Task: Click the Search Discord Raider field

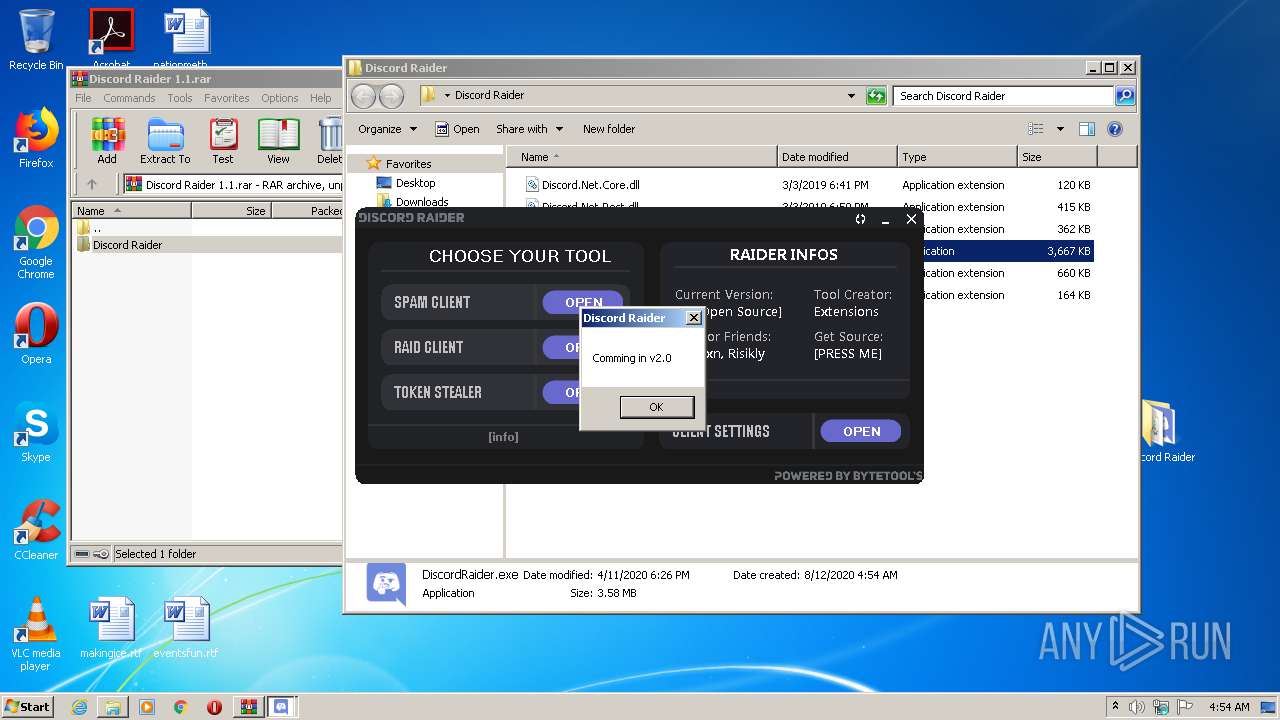Action: click(x=1003, y=96)
